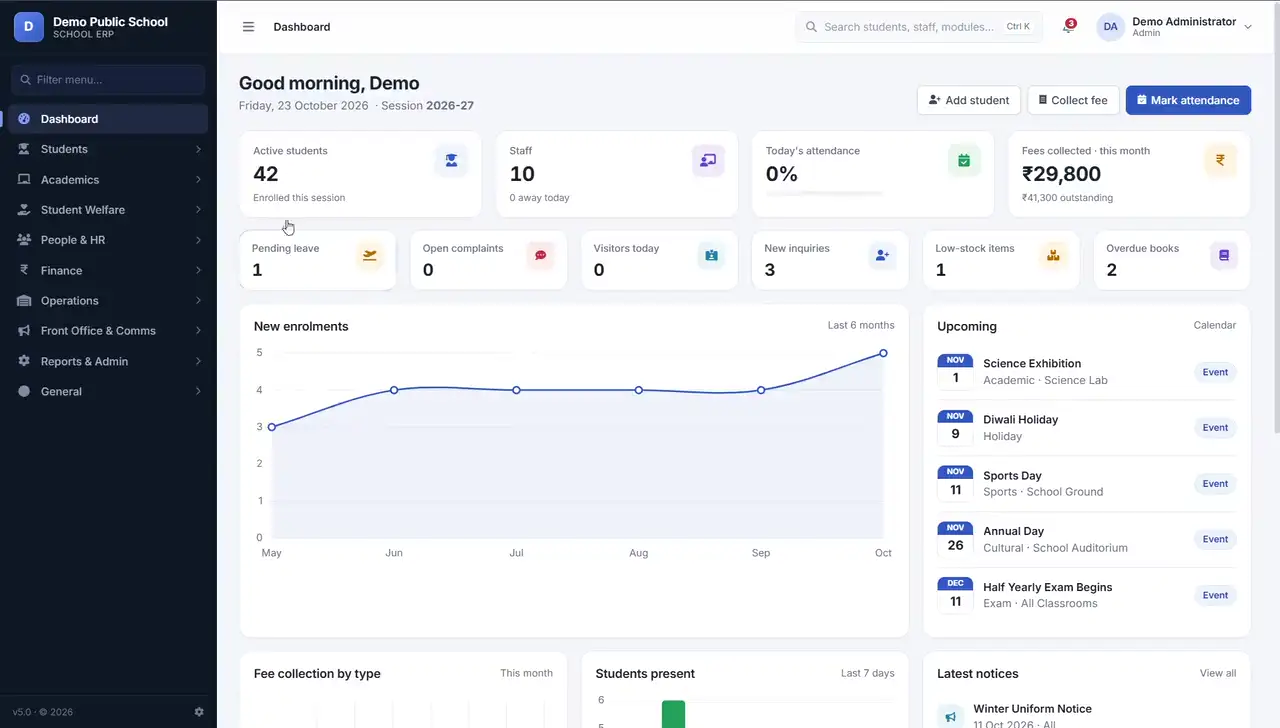This screenshot has height=728, width=1280.
Task: Open Demo Administrator account dropdown arrow
Action: 1248,27
